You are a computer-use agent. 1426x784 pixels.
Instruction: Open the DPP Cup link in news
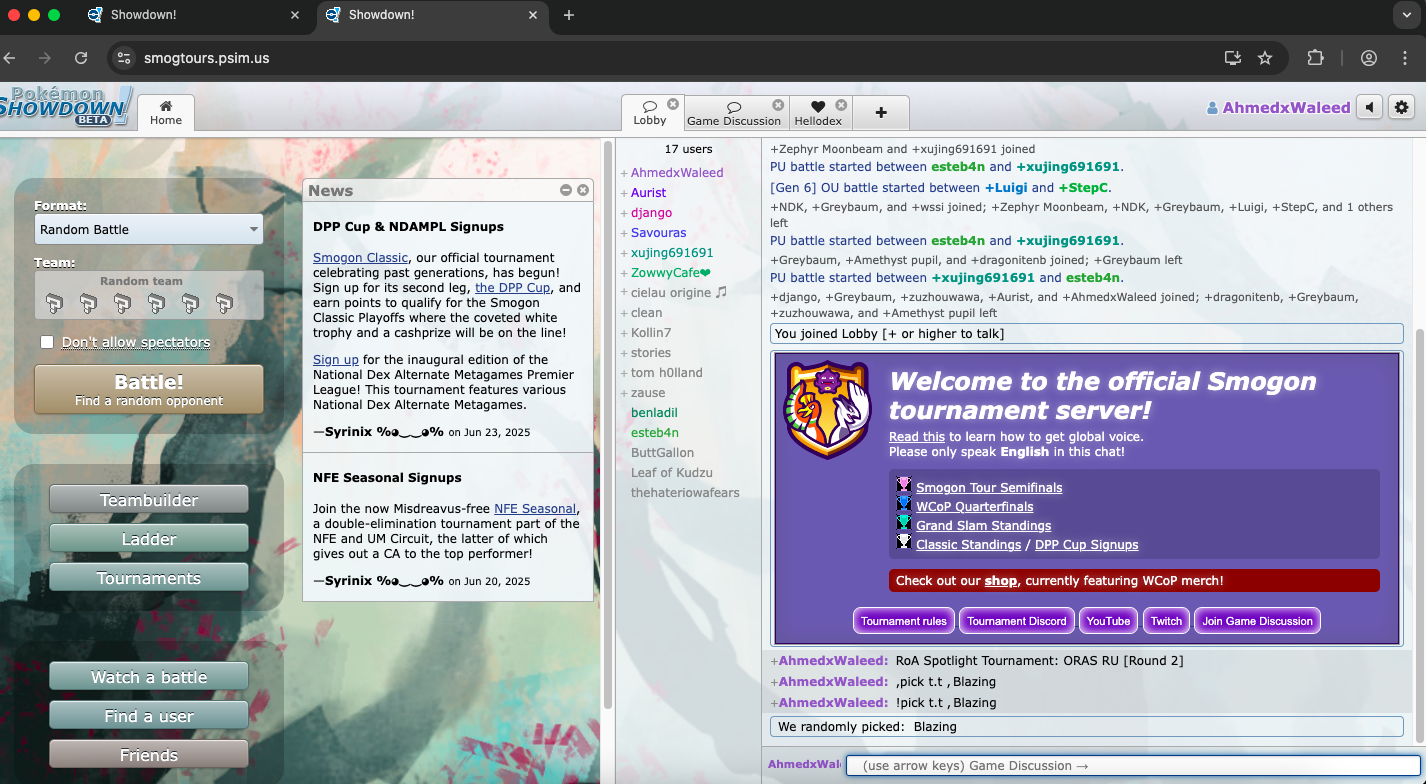(513, 288)
